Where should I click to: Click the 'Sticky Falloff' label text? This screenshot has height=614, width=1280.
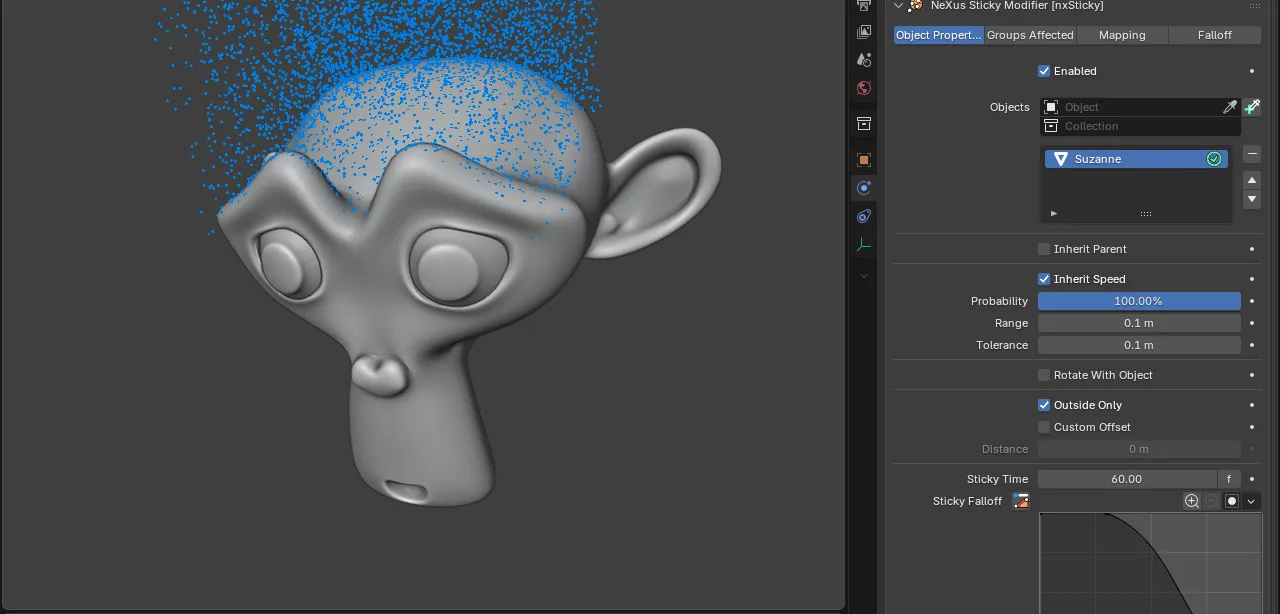pyautogui.click(x=967, y=501)
